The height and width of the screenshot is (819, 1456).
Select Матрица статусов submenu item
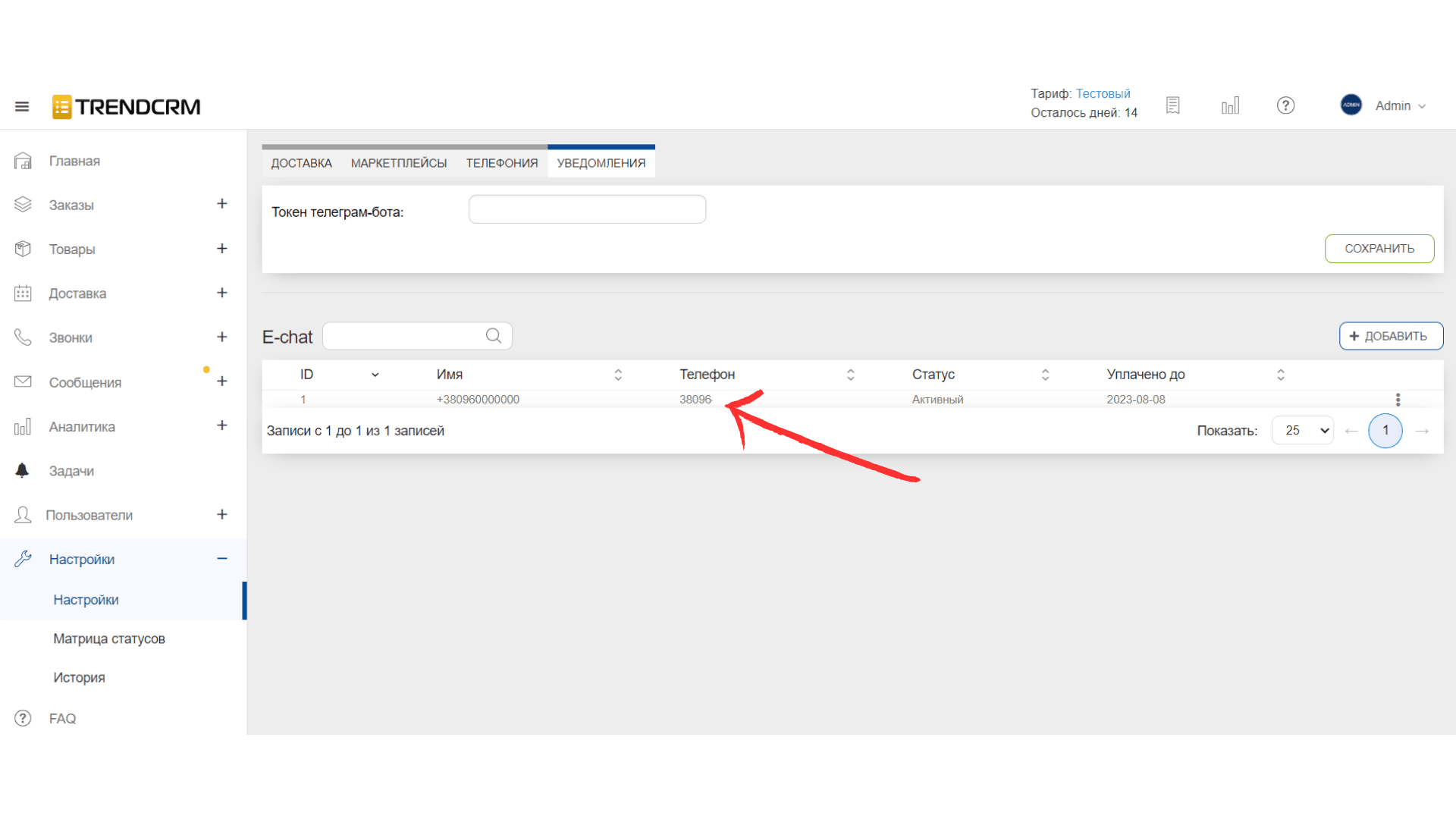click(109, 639)
